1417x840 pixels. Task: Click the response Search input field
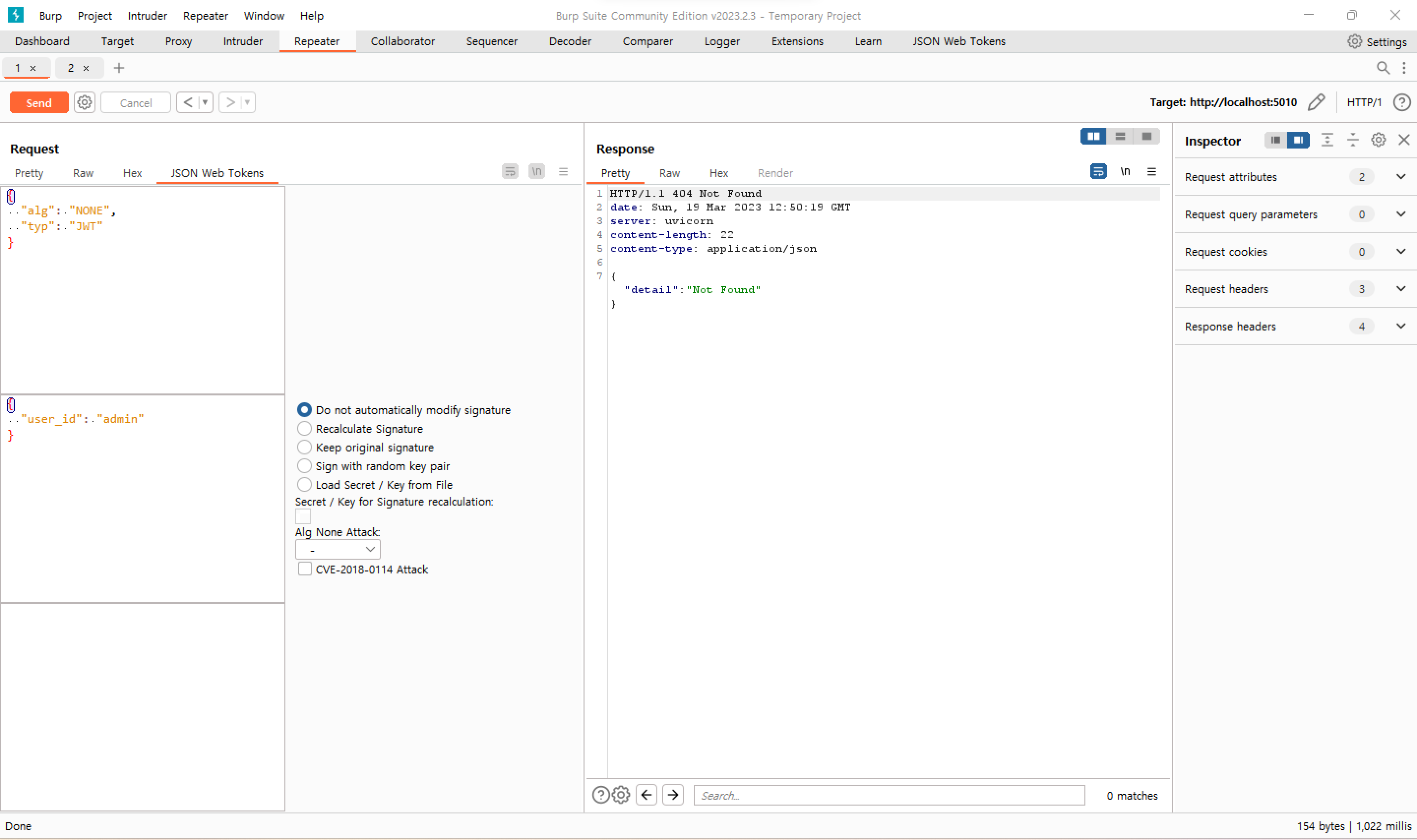click(x=889, y=795)
